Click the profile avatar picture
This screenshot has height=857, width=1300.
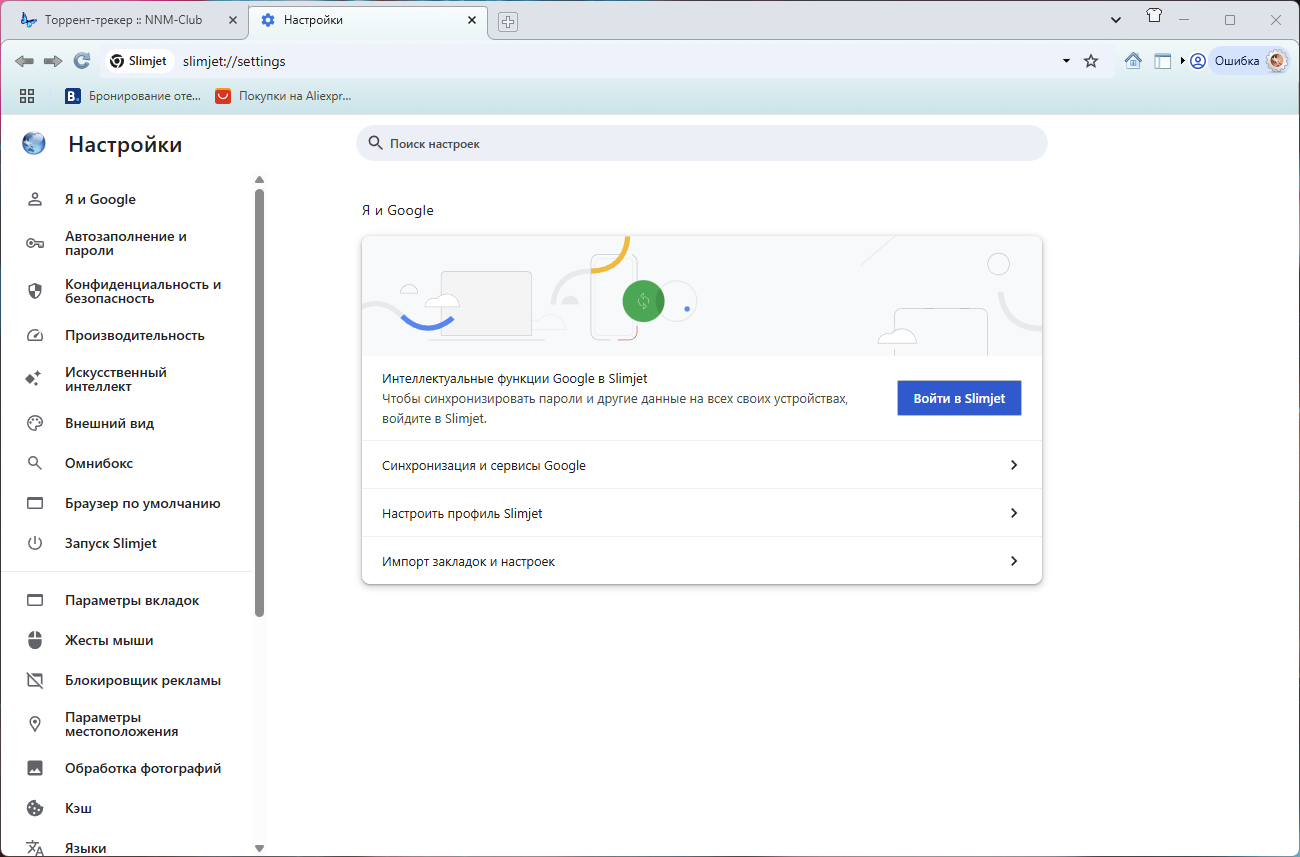[1277, 61]
